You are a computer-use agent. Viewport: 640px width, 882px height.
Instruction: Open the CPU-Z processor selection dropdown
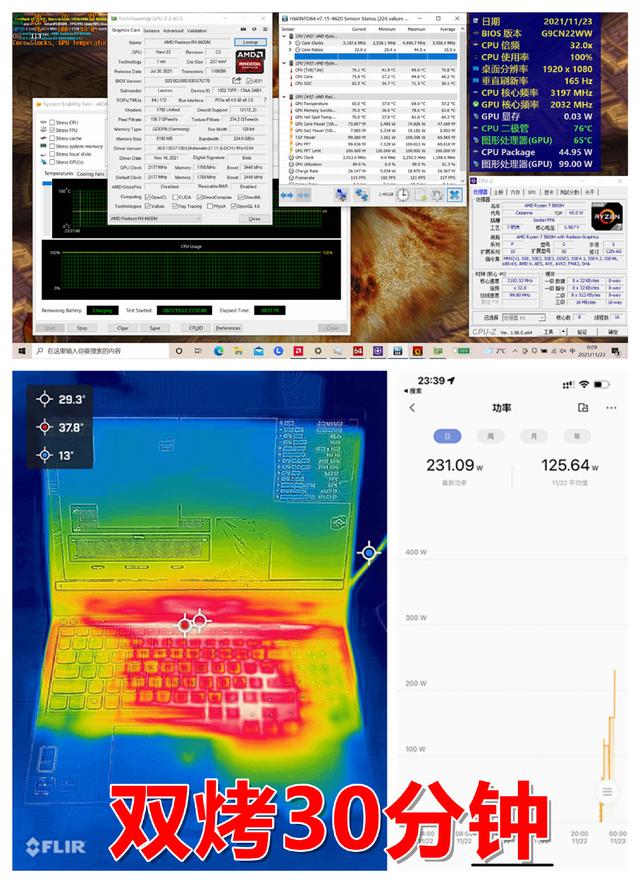523,318
